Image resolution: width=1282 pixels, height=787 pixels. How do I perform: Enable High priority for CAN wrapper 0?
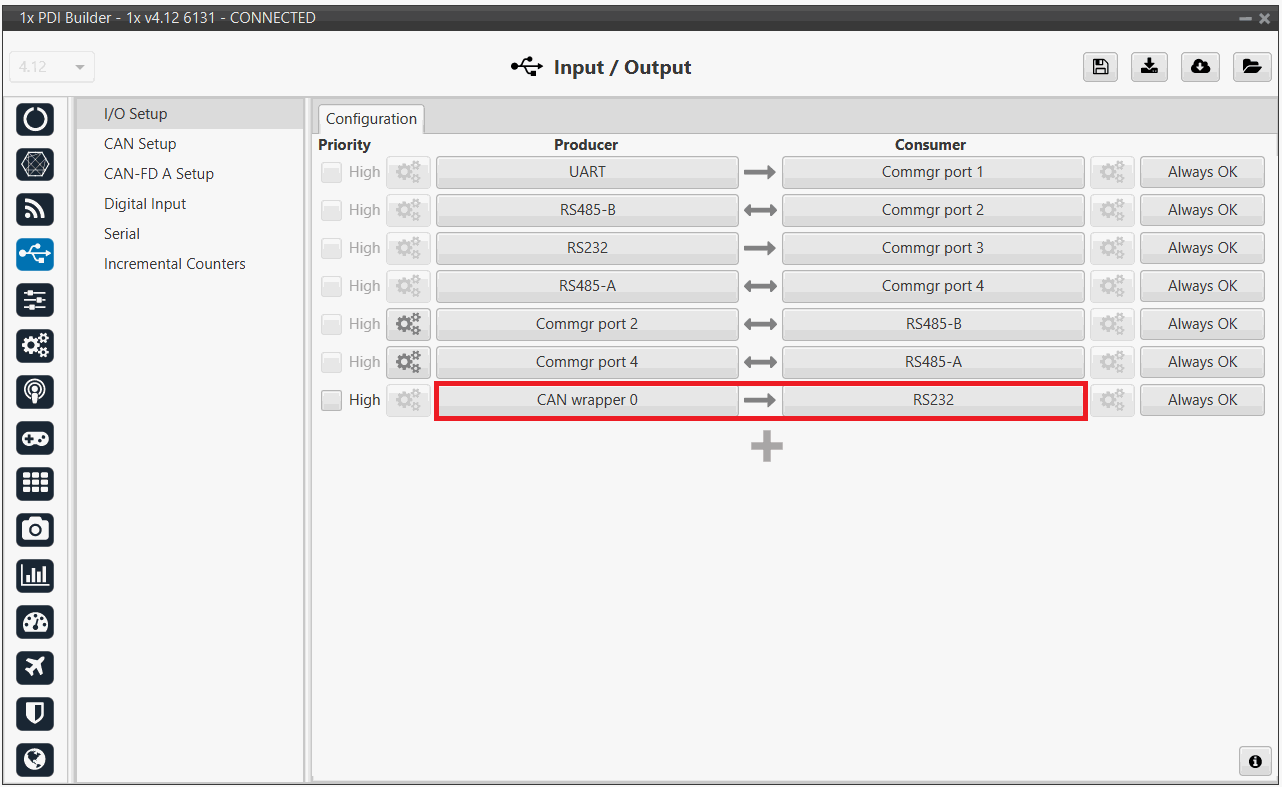[331, 400]
